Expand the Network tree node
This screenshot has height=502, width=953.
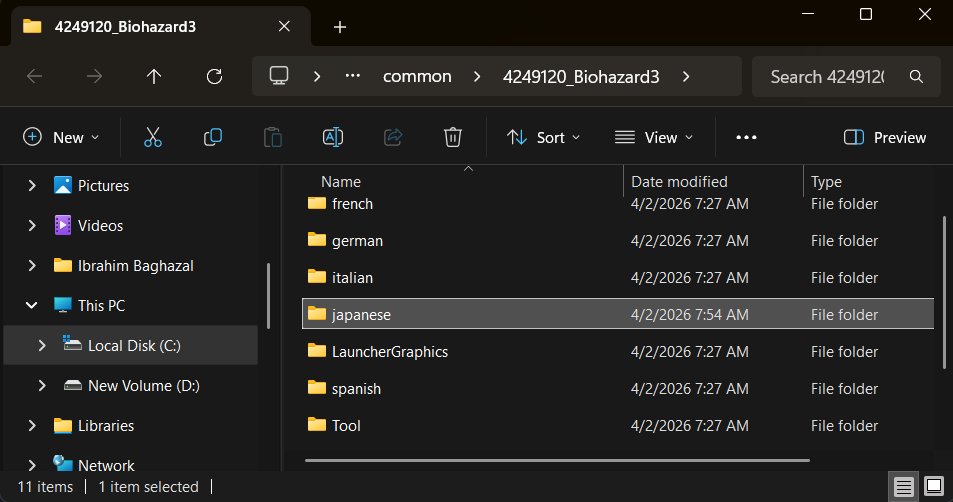32,466
